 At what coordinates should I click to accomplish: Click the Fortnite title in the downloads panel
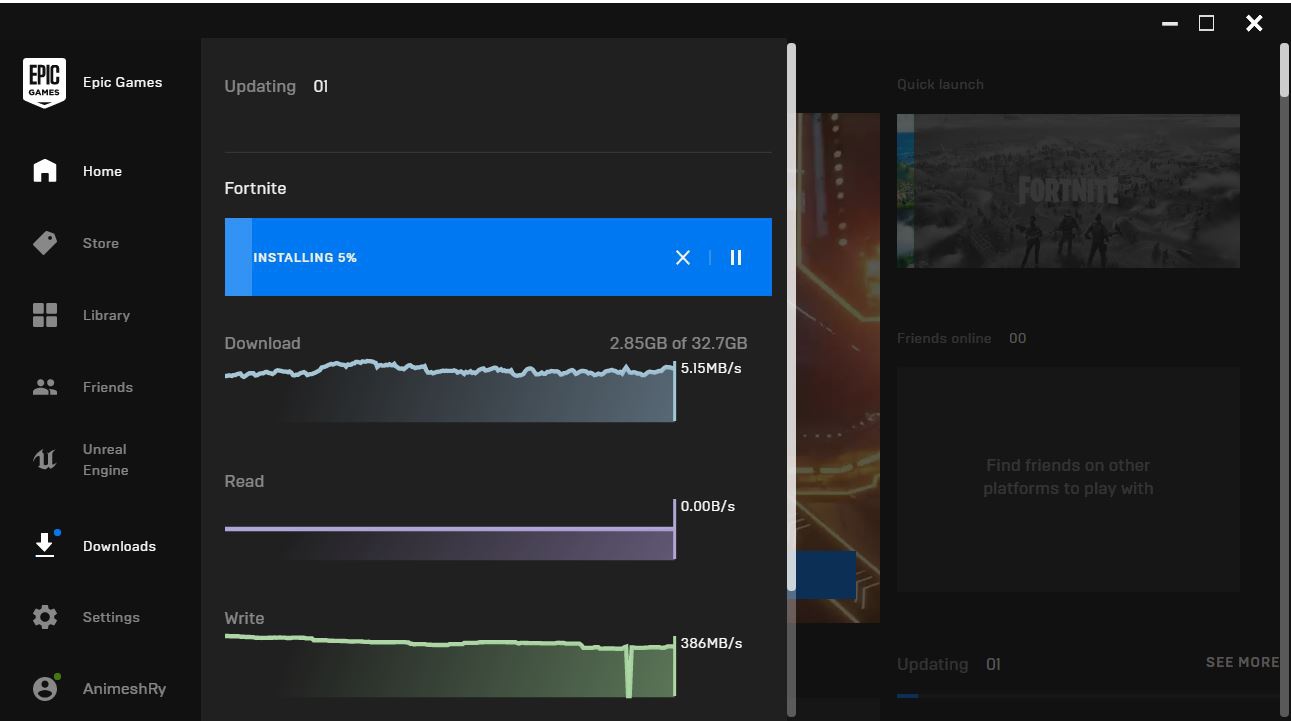255,188
